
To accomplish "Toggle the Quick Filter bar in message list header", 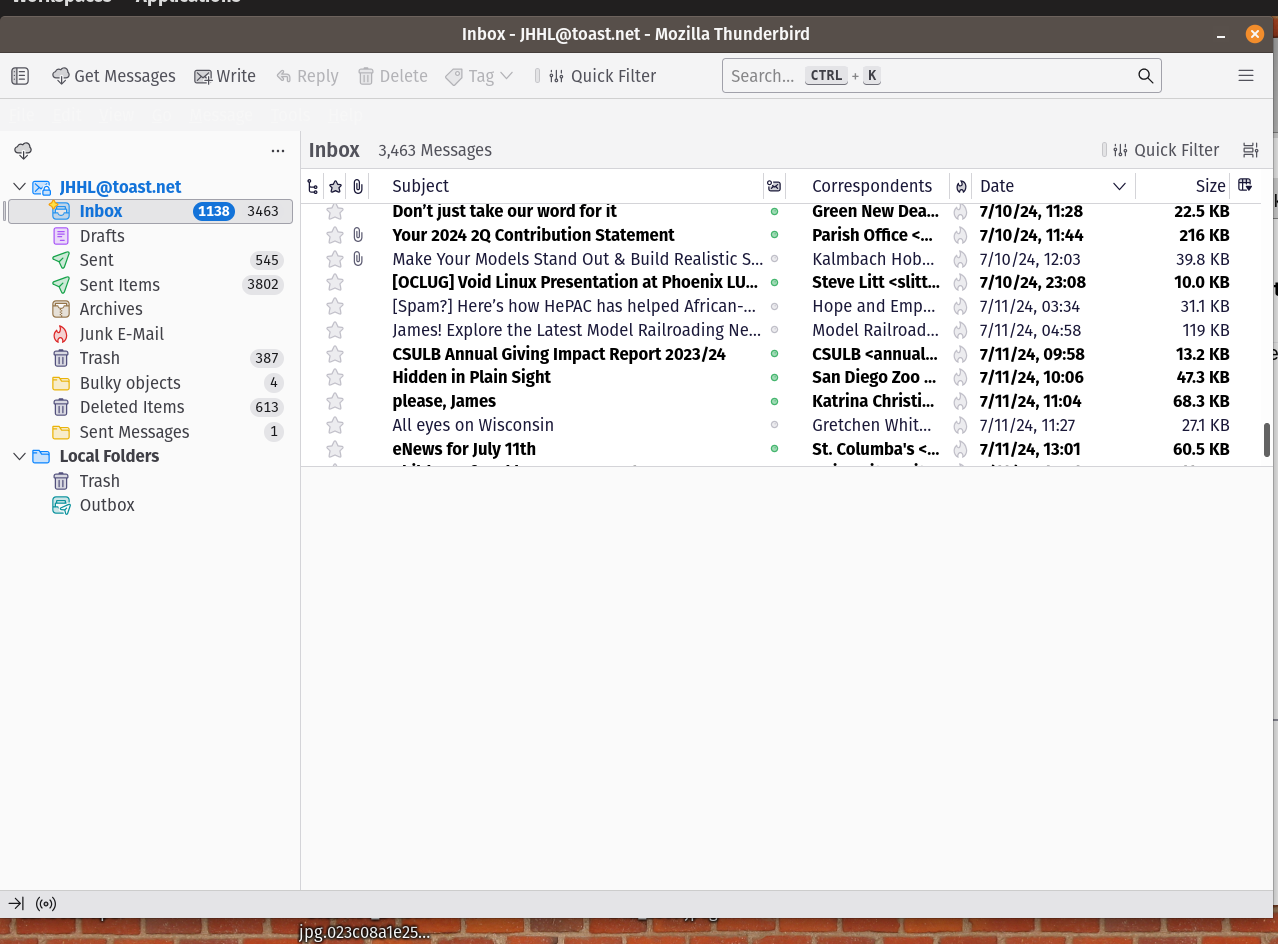I will [x=1166, y=150].
